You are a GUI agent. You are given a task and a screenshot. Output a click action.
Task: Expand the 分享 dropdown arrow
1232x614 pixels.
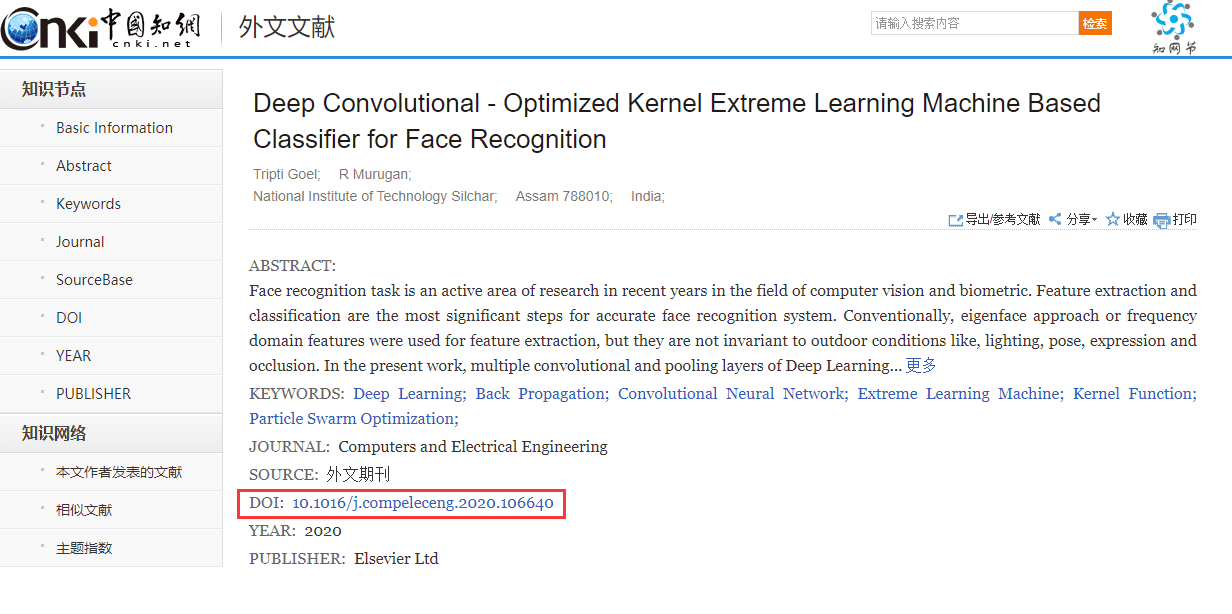pos(1095,220)
